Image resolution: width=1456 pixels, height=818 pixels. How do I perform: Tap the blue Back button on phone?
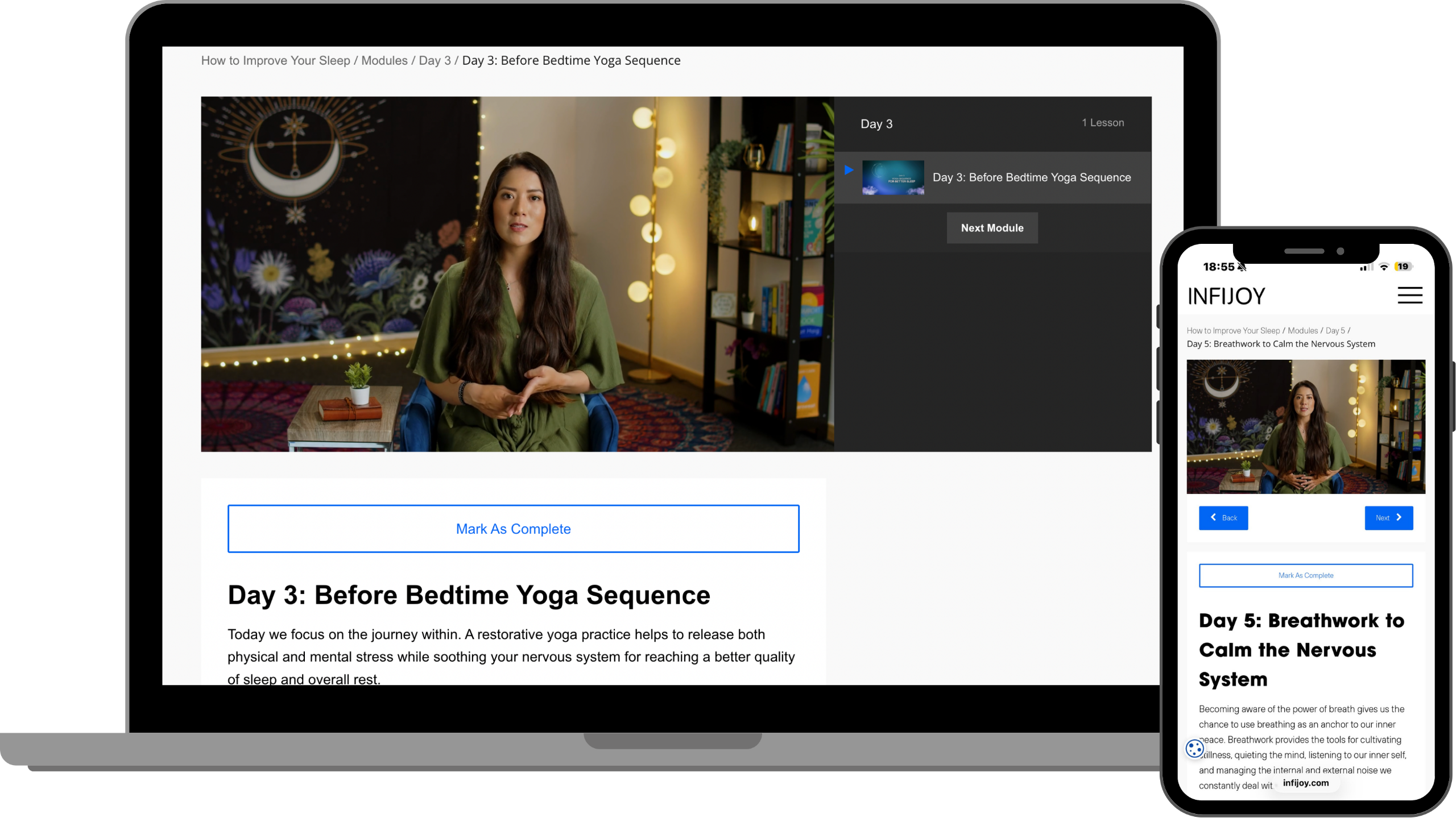1223,518
